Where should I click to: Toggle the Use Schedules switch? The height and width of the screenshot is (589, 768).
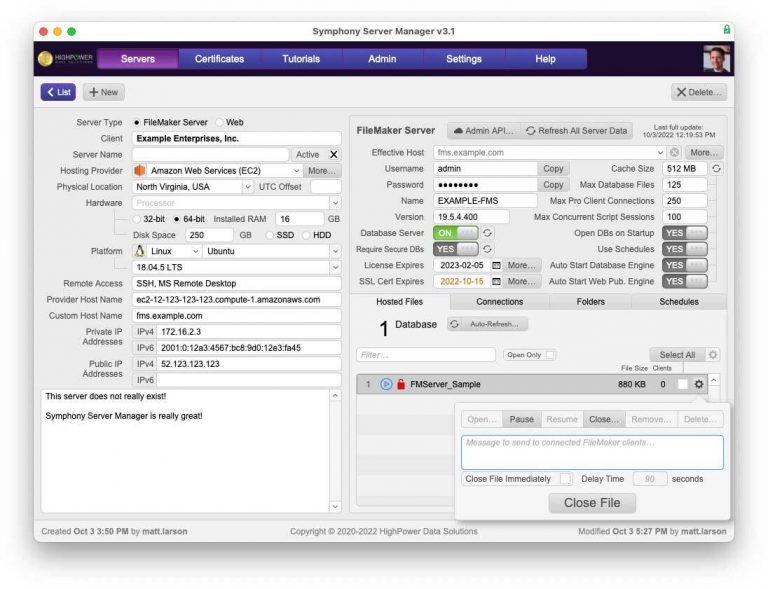tap(685, 249)
